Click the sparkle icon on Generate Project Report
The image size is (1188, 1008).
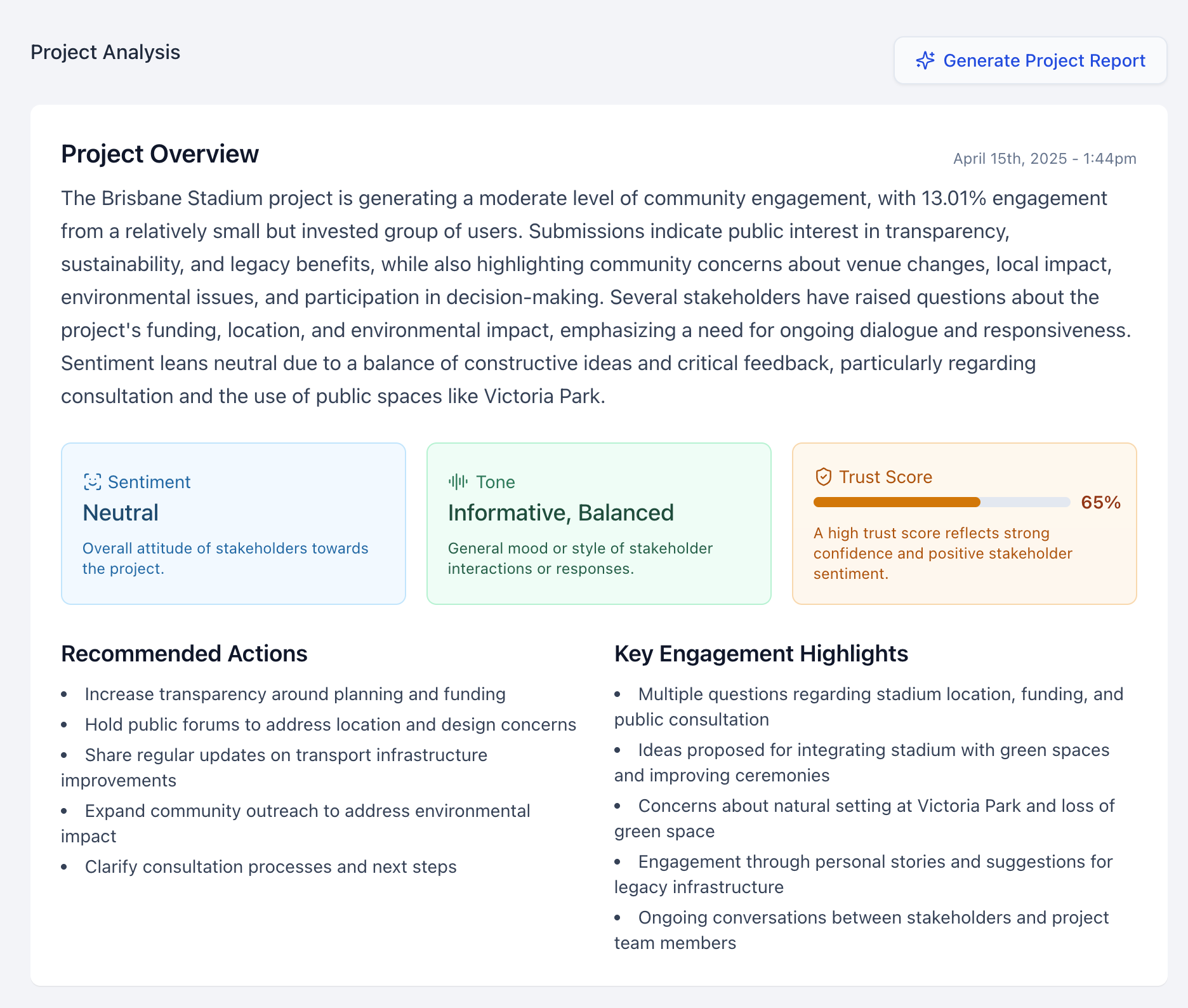[x=925, y=60]
